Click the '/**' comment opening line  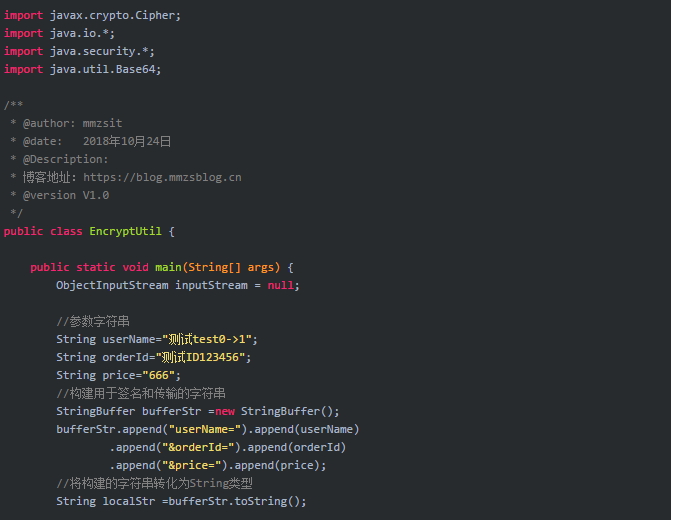[14, 105]
